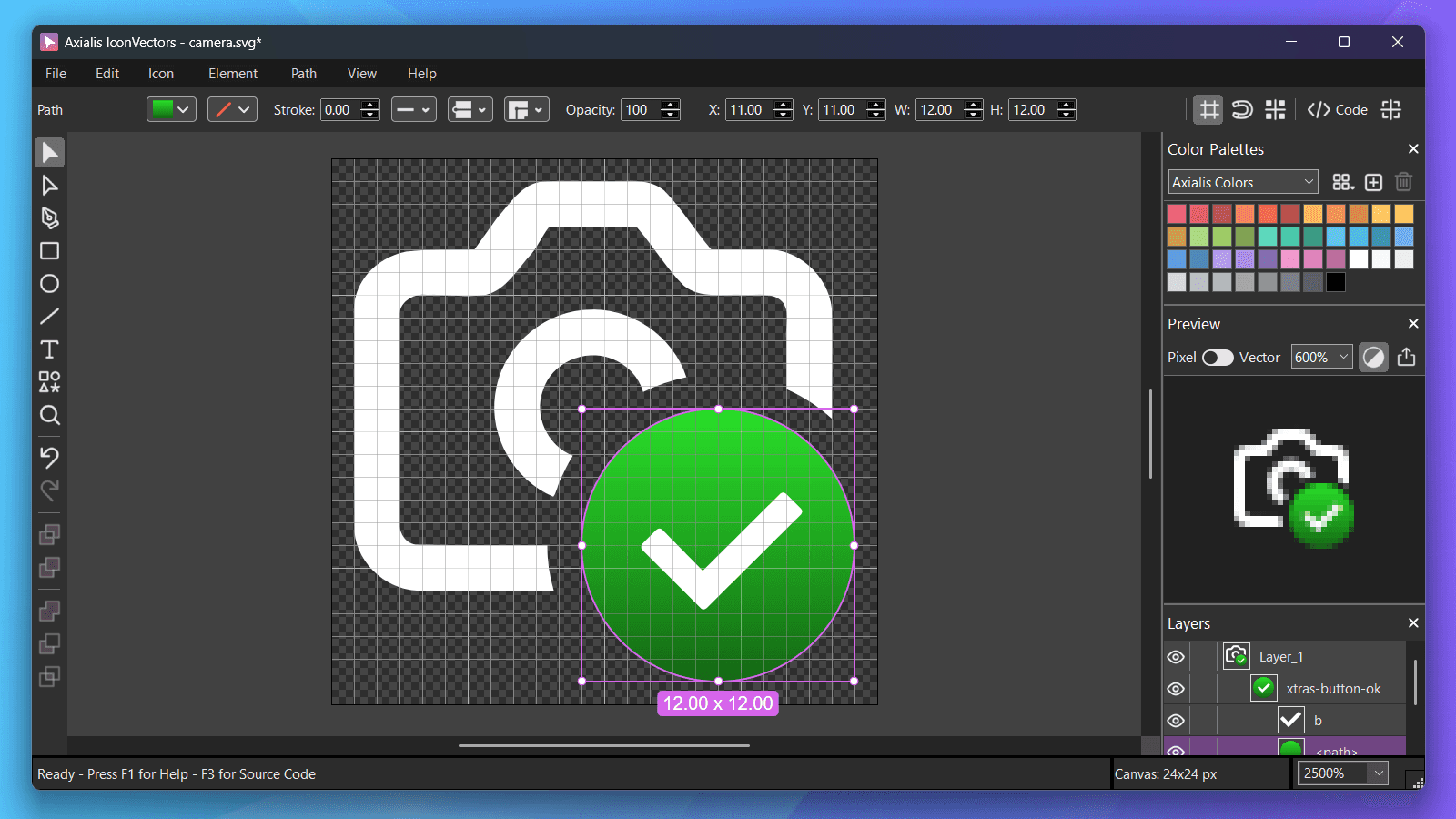The width and height of the screenshot is (1456, 819).
Task: Select the arrow Selection tool
Action: click(x=50, y=152)
